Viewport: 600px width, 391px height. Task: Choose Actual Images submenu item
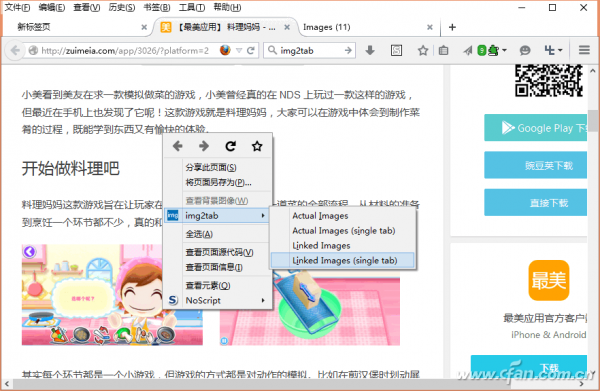[x=342, y=216]
